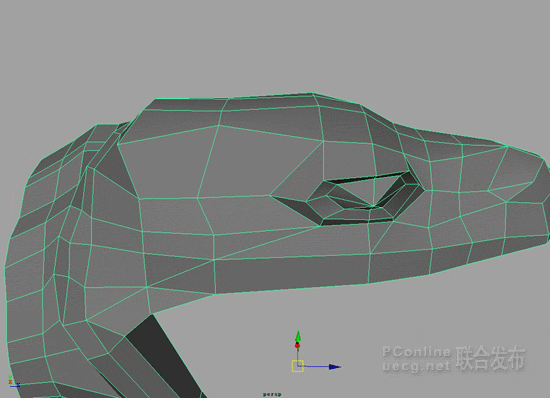Click the XYZ view axis indicator

pos(14,381)
